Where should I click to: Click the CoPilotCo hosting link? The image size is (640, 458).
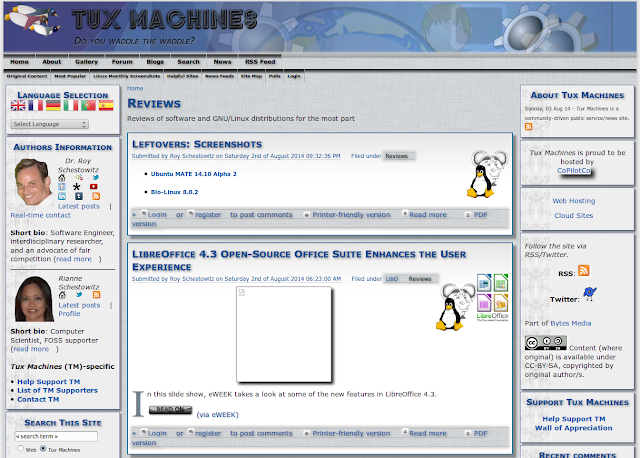pos(575,171)
